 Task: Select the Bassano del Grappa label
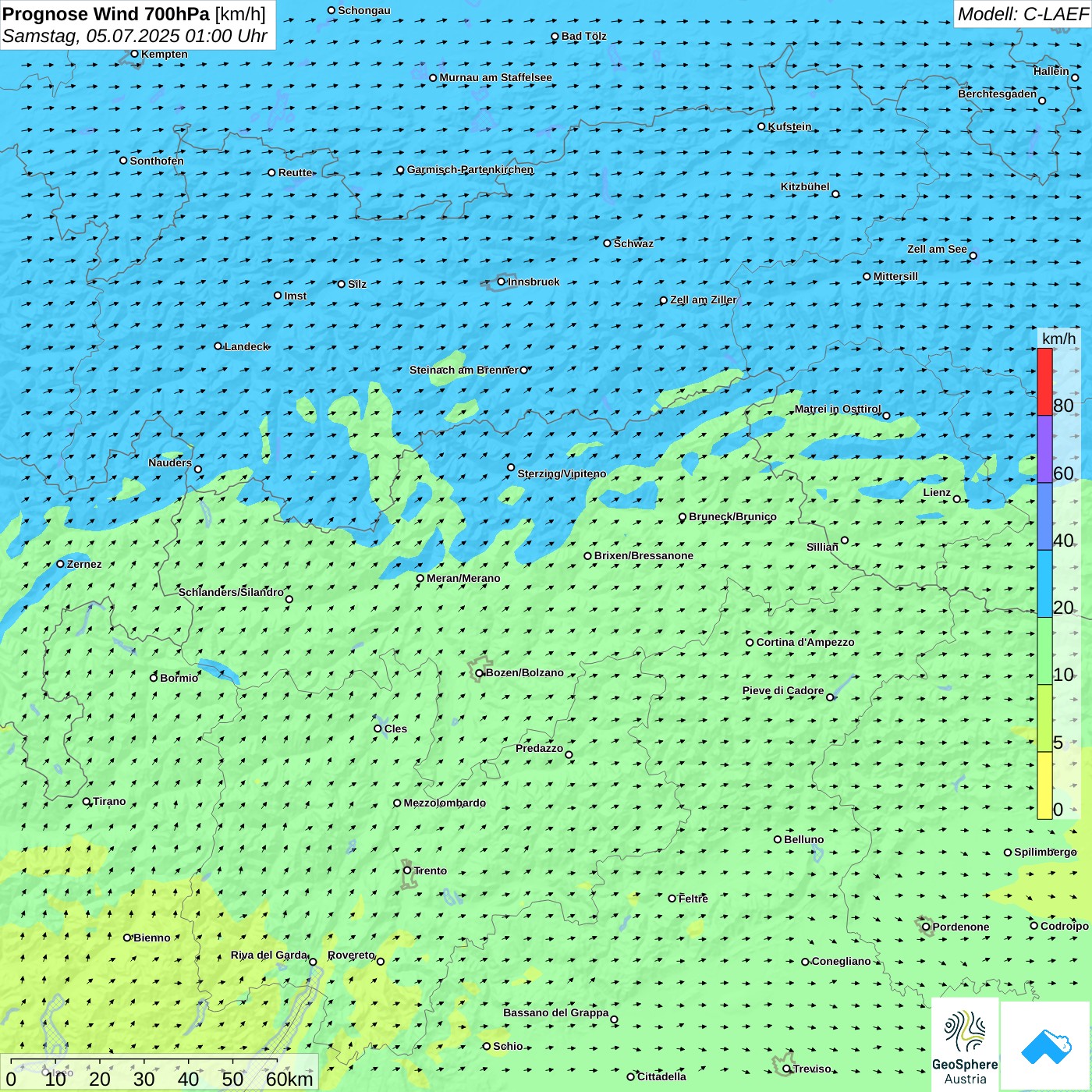555,1012
